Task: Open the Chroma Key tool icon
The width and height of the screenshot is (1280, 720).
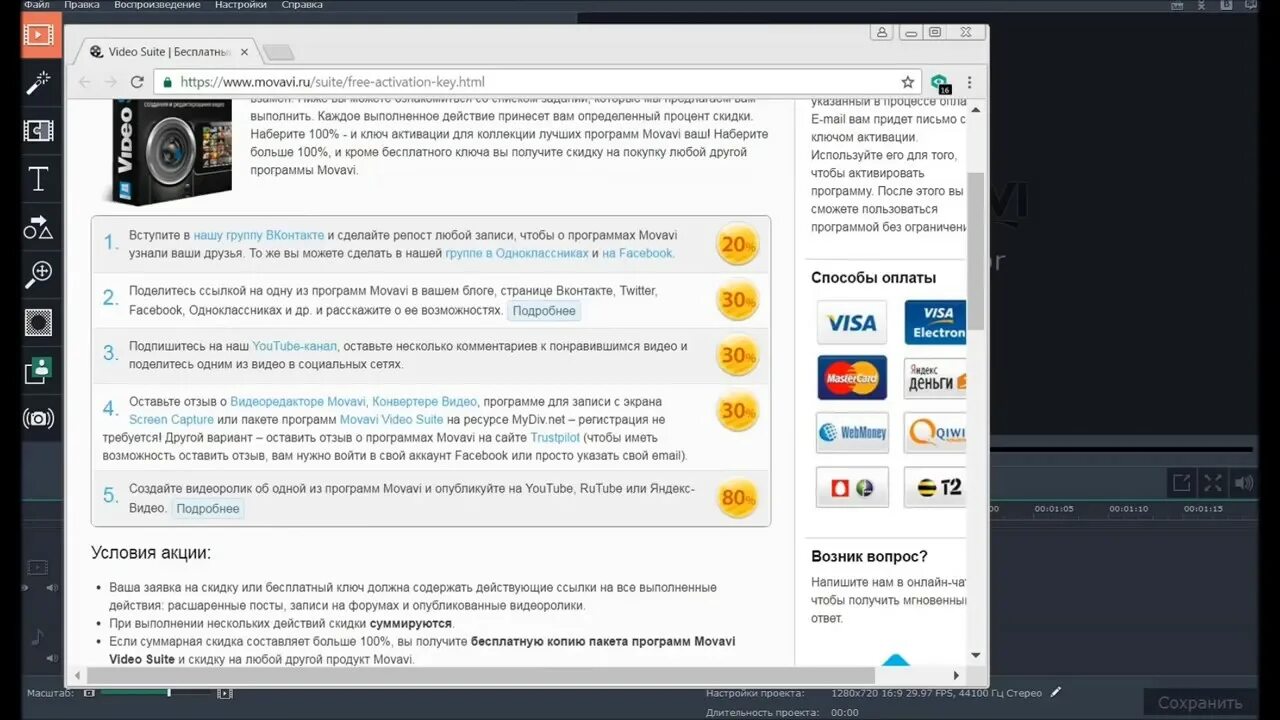Action: [38, 322]
